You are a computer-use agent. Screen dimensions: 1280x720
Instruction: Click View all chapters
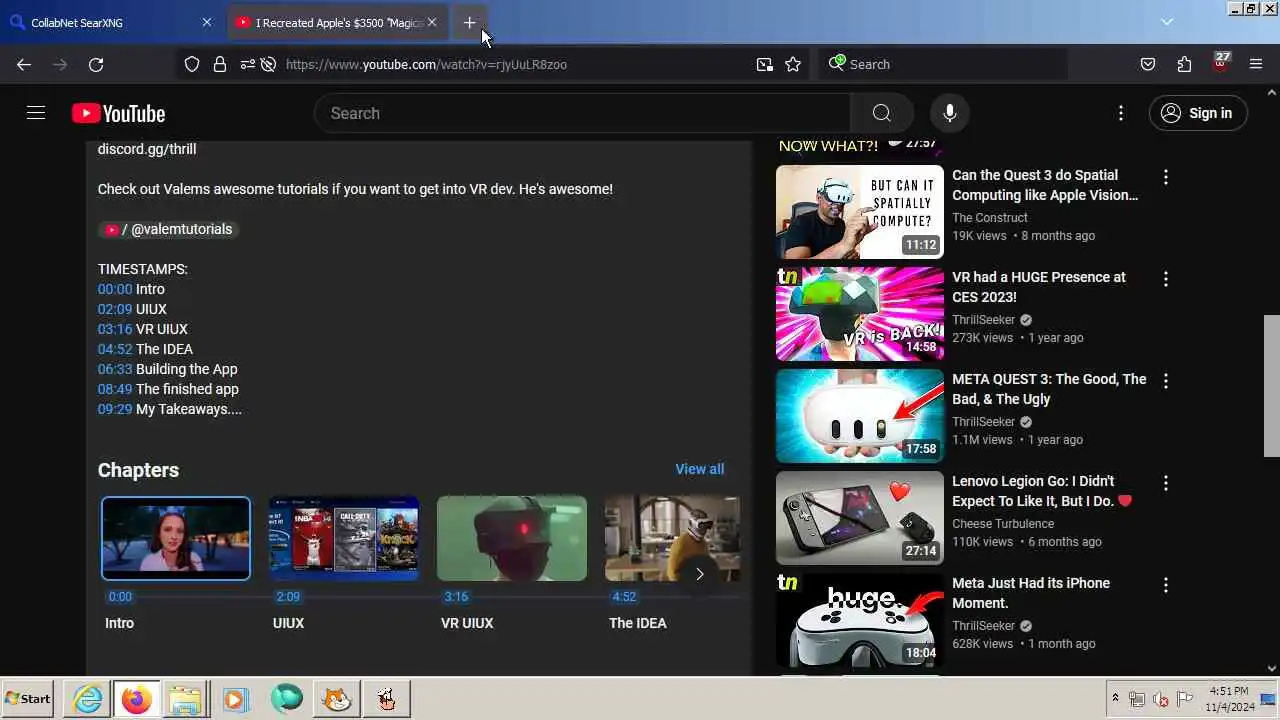(699, 469)
